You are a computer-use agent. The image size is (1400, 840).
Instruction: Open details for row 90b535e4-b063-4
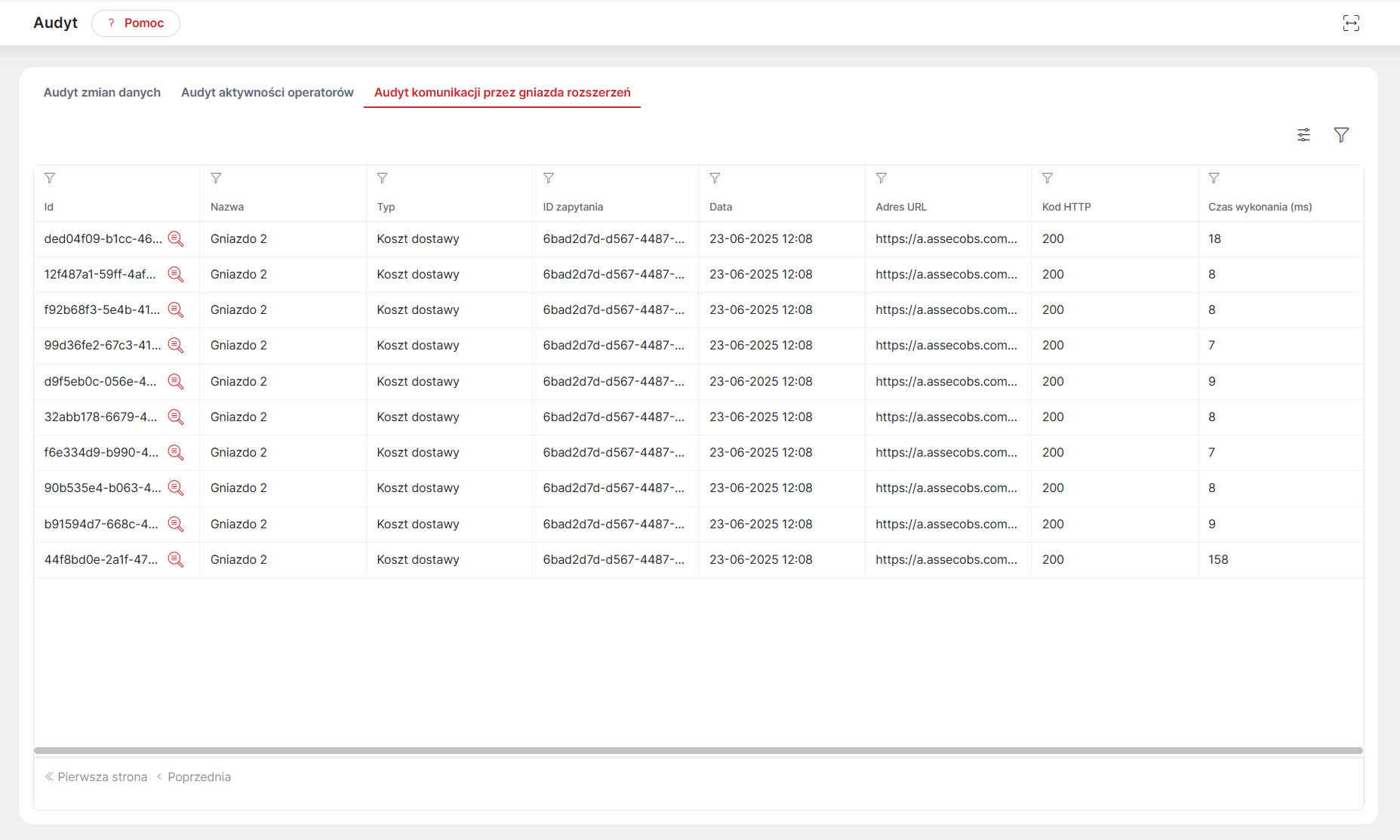(176, 488)
